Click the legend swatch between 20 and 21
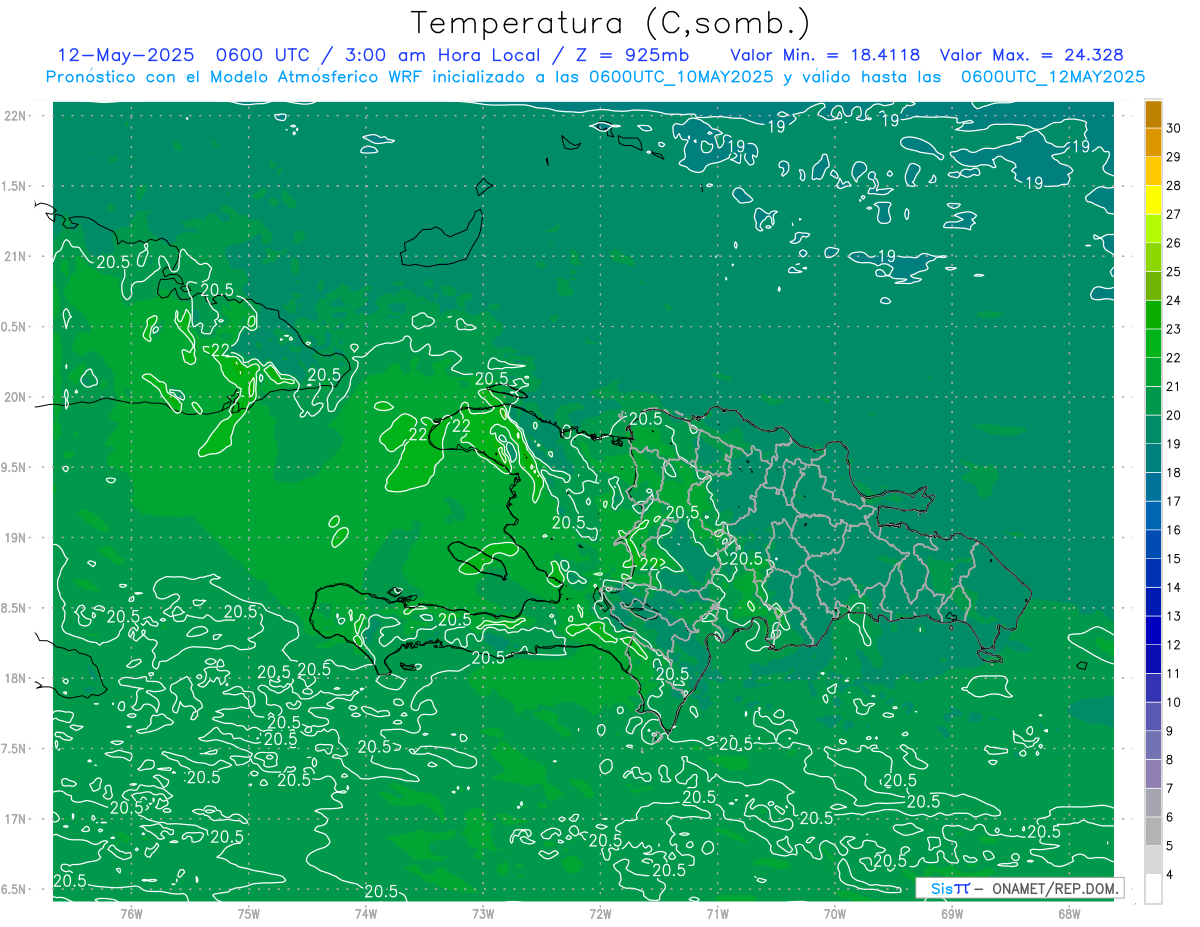1200x927 pixels. pos(1153,401)
